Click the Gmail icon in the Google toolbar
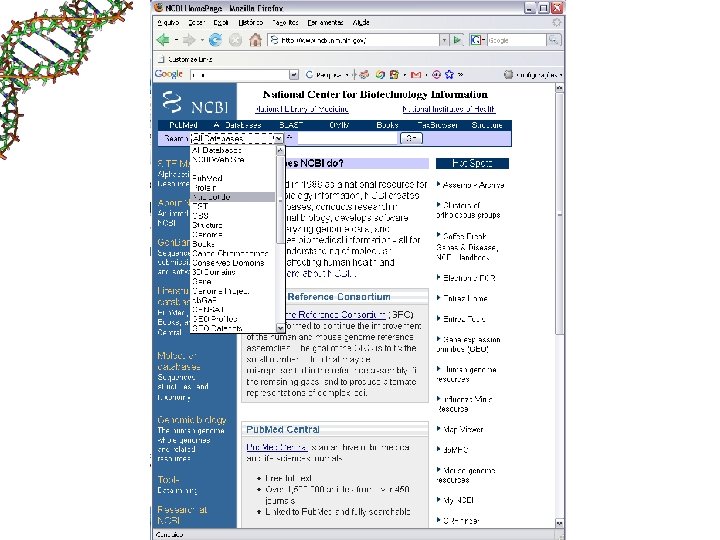 pos(416,74)
